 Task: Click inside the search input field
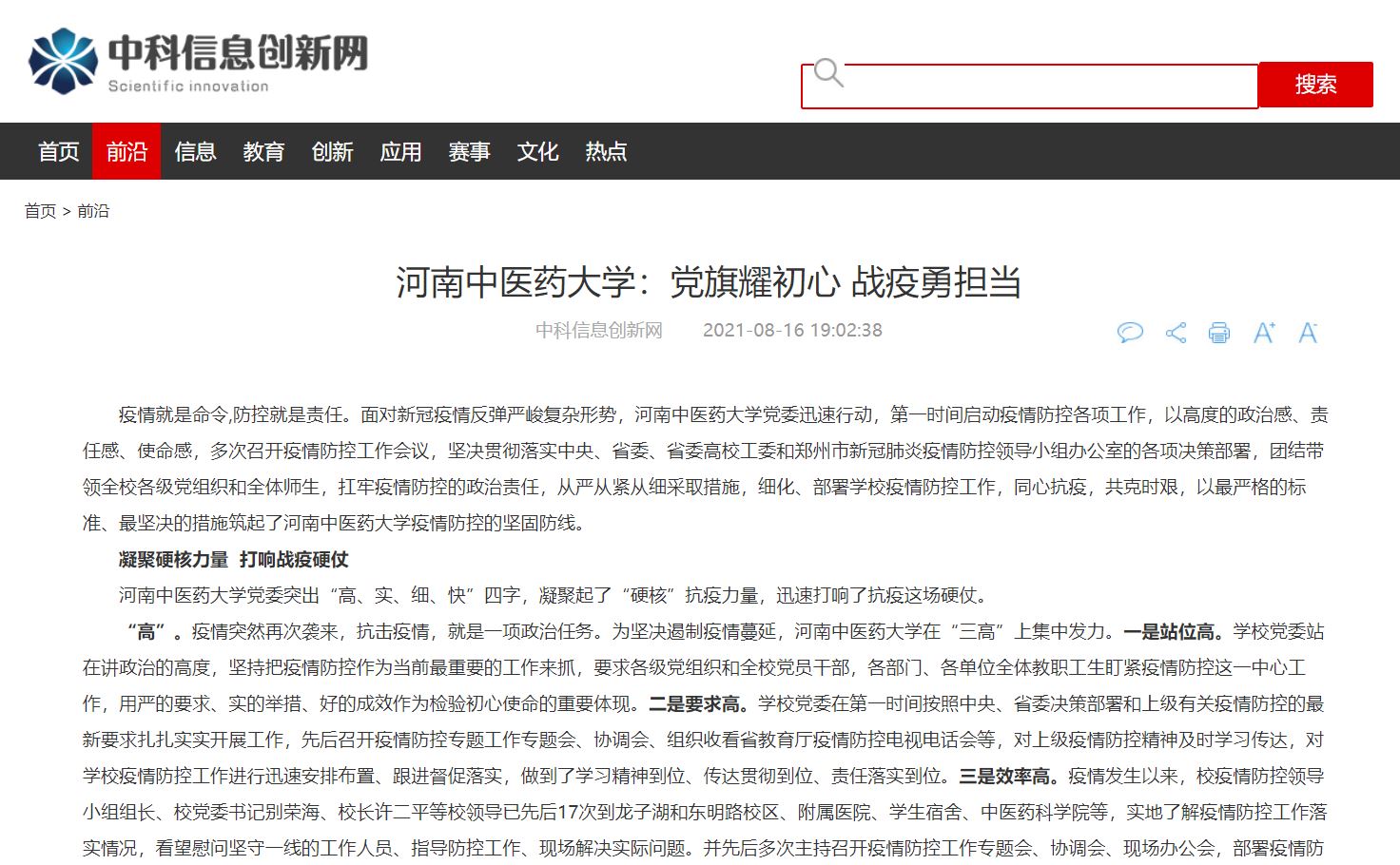pyautogui.click(x=1046, y=86)
